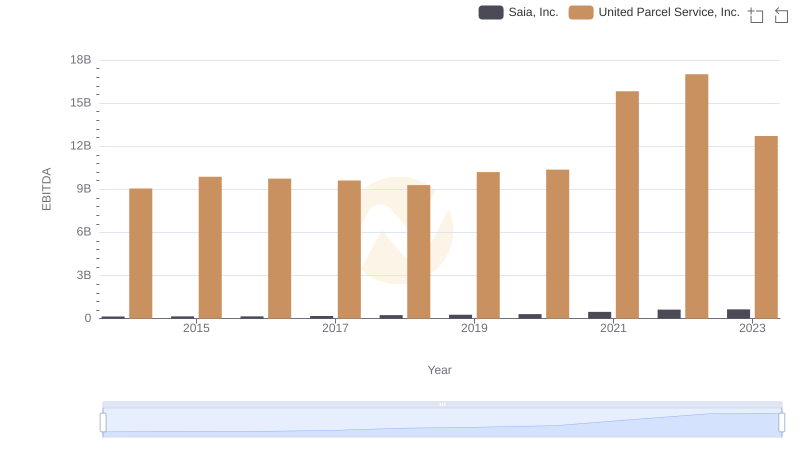Click the UPS bar for 2019
The width and height of the screenshot is (800, 461).
[488, 245]
